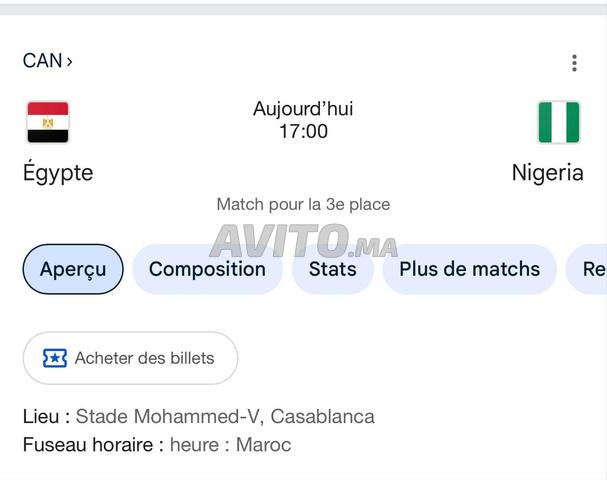Open the Stats tab

pyautogui.click(x=332, y=269)
